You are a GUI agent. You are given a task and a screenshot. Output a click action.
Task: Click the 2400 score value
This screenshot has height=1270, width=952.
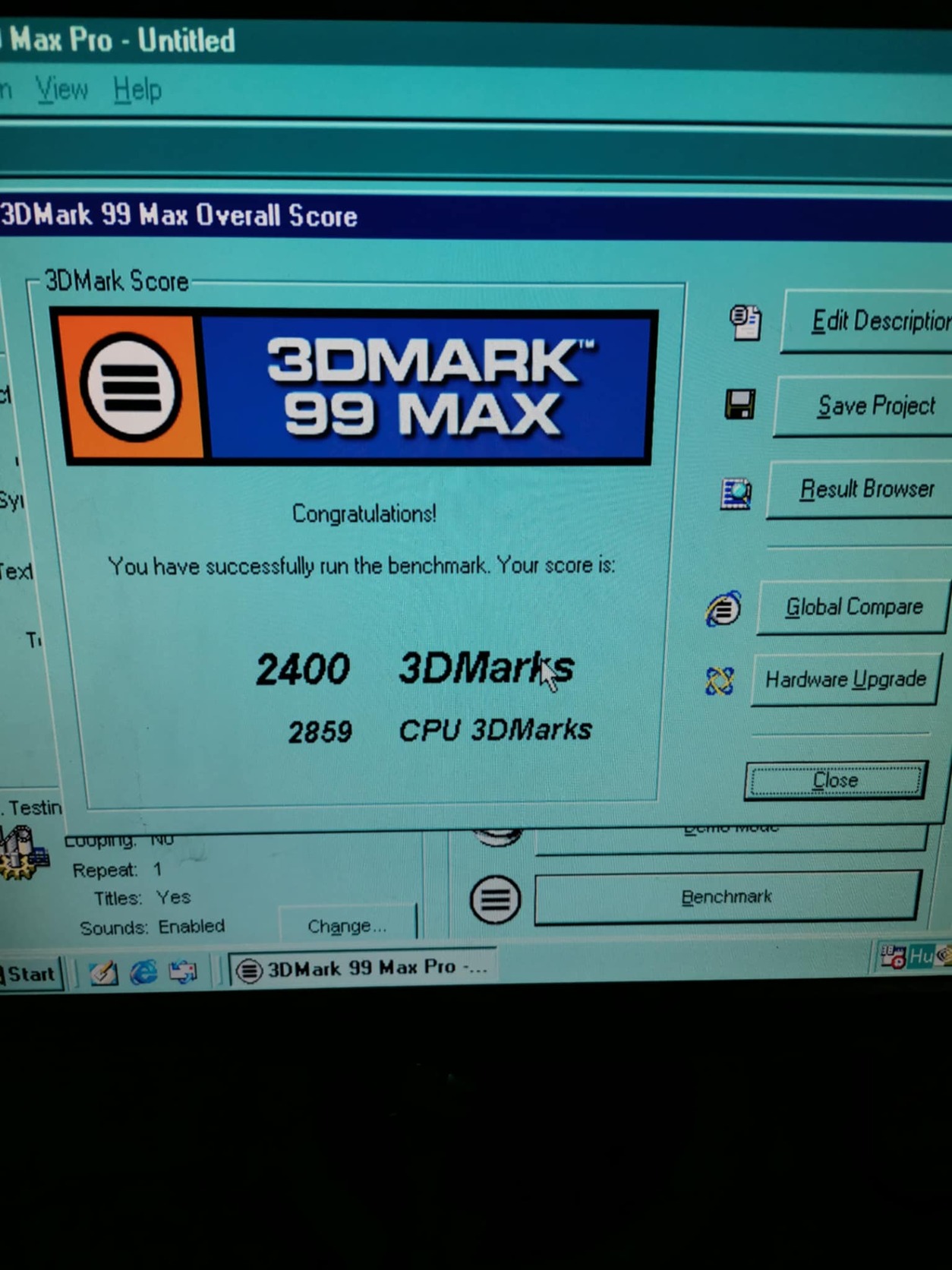click(x=303, y=669)
